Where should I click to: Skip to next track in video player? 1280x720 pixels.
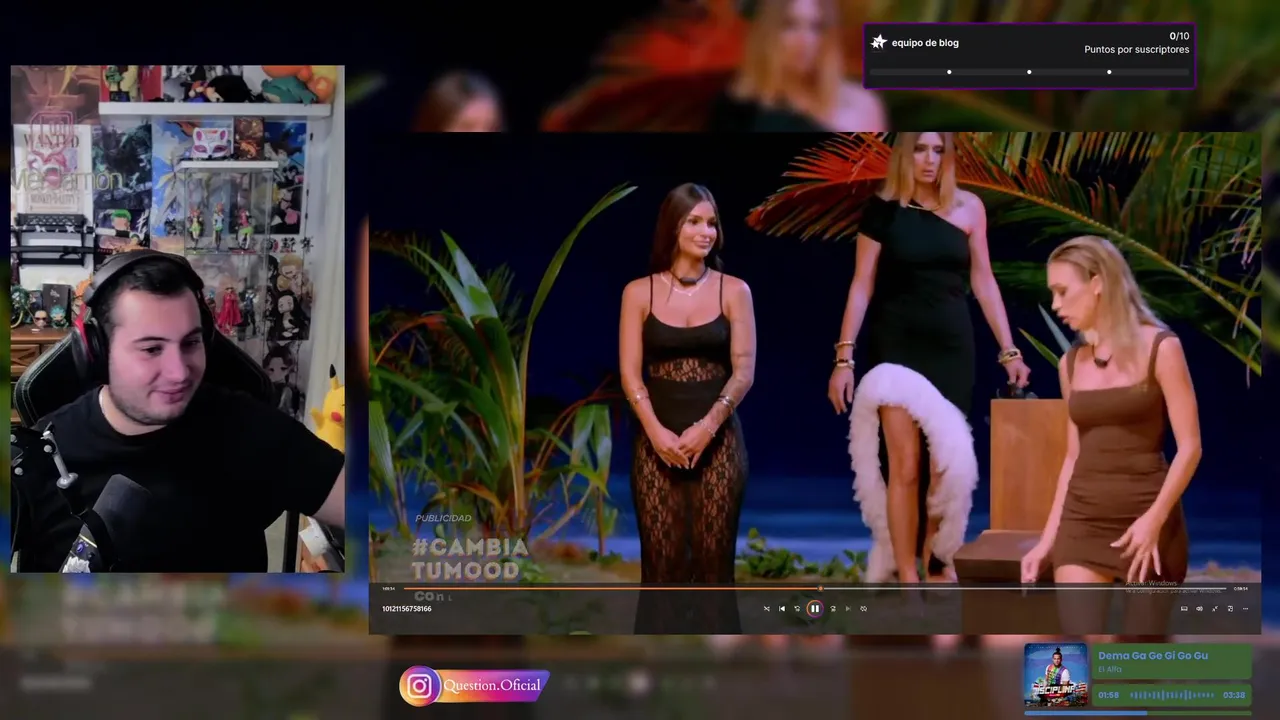point(848,608)
